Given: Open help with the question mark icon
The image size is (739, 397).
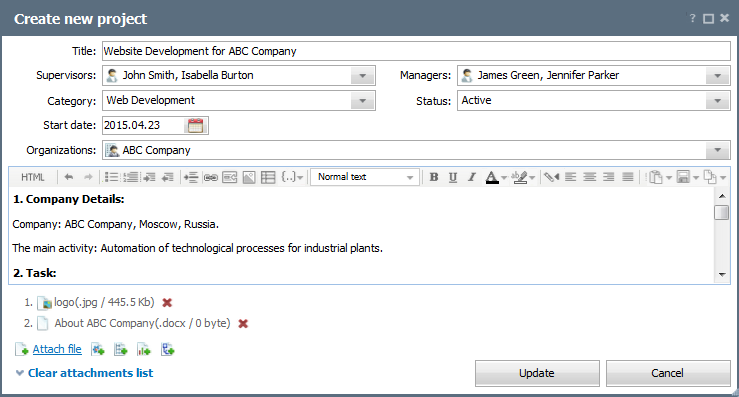Looking at the screenshot, I should [692, 18].
